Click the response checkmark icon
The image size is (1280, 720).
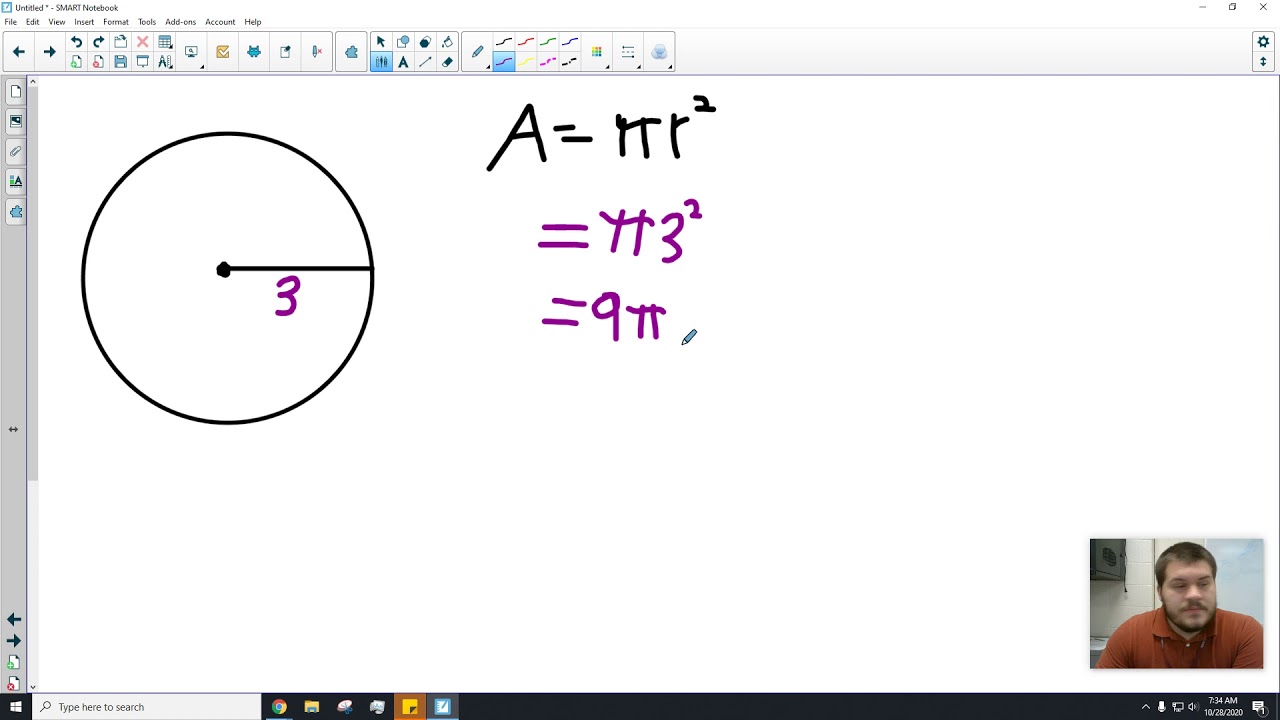(x=222, y=52)
